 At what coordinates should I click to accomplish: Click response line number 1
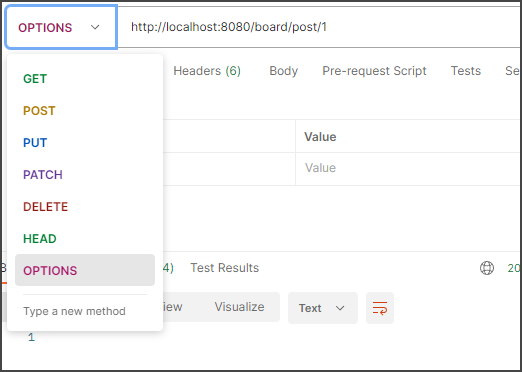coord(31,337)
